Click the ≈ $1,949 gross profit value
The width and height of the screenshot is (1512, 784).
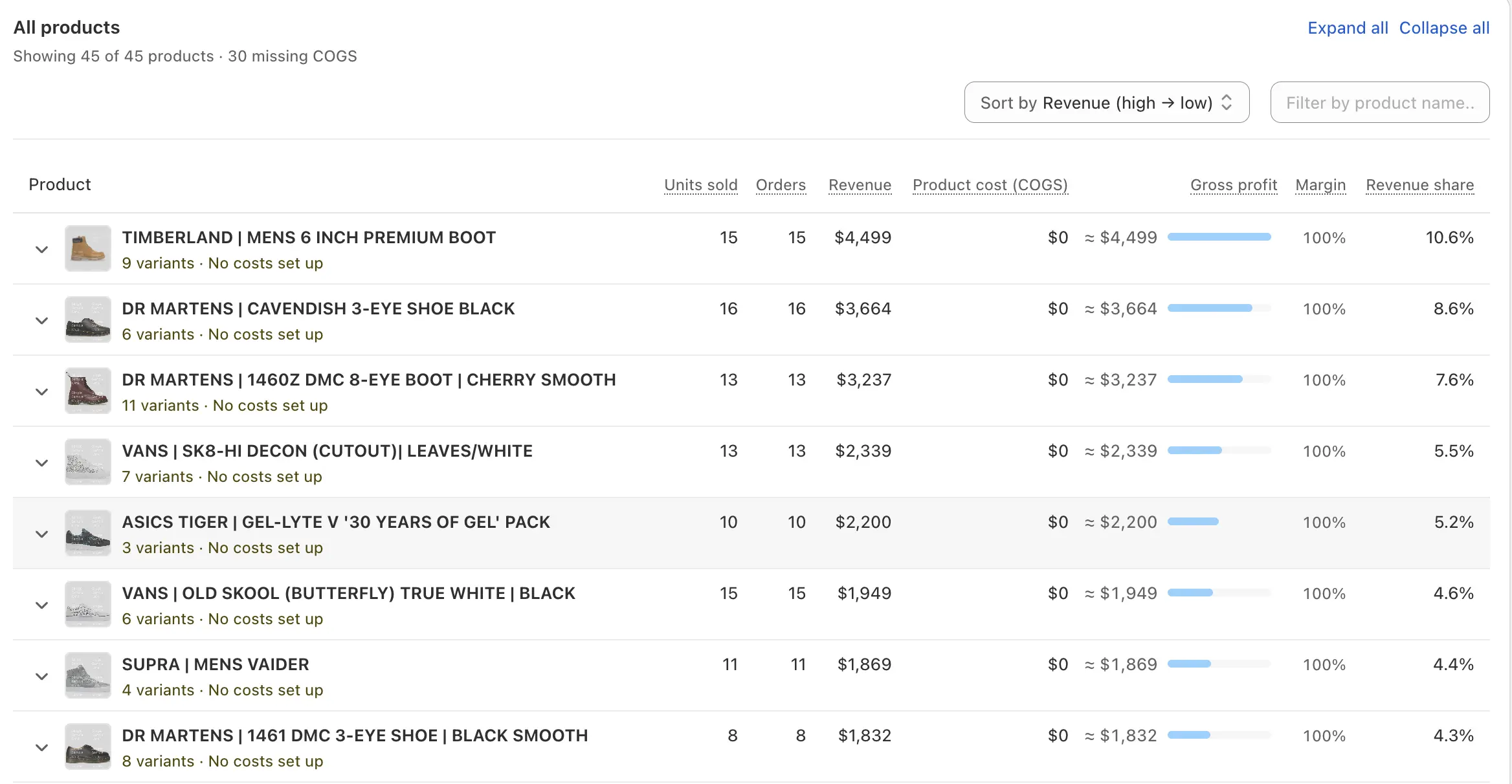click(x=1121, y=593)
